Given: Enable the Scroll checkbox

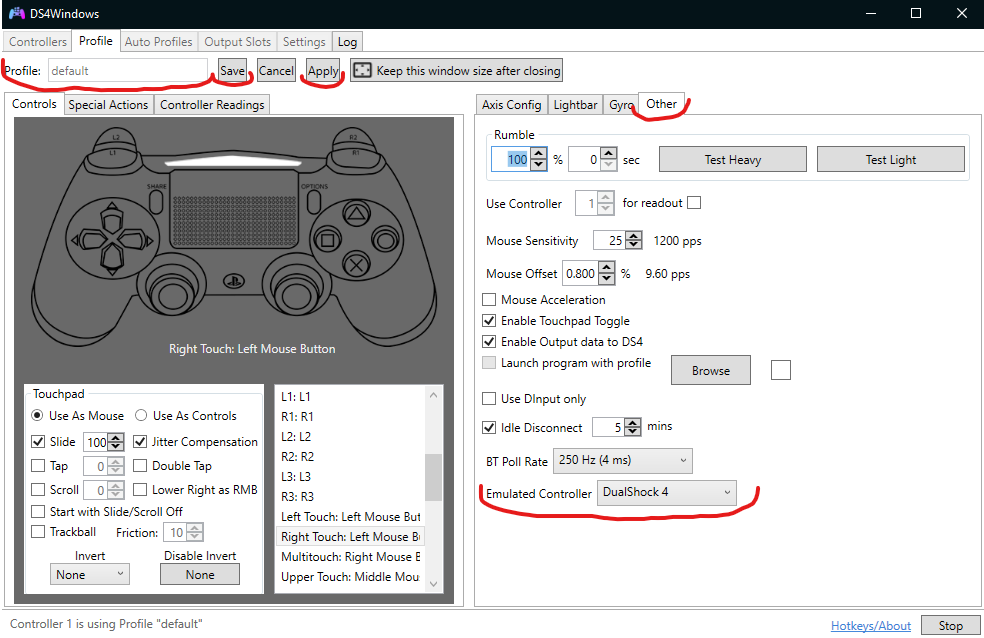Looking at the screenshot, I should tap(38, 489).
